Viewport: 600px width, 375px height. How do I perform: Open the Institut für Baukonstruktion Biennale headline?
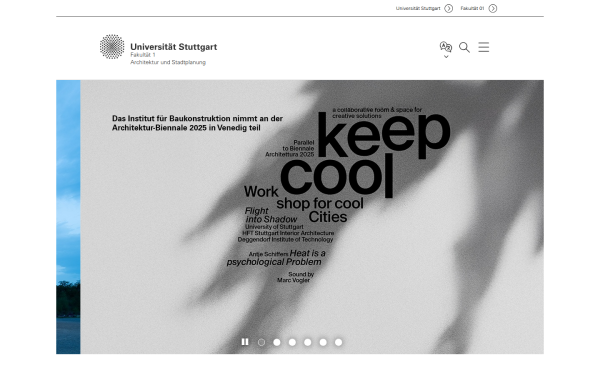coord(197,123)
